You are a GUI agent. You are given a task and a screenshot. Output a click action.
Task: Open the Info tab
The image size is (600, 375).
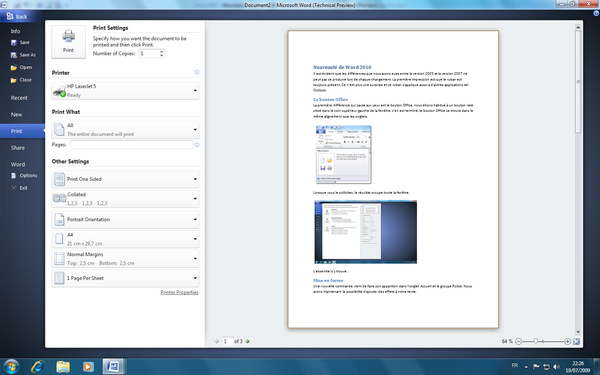click(x=15, y=31)
